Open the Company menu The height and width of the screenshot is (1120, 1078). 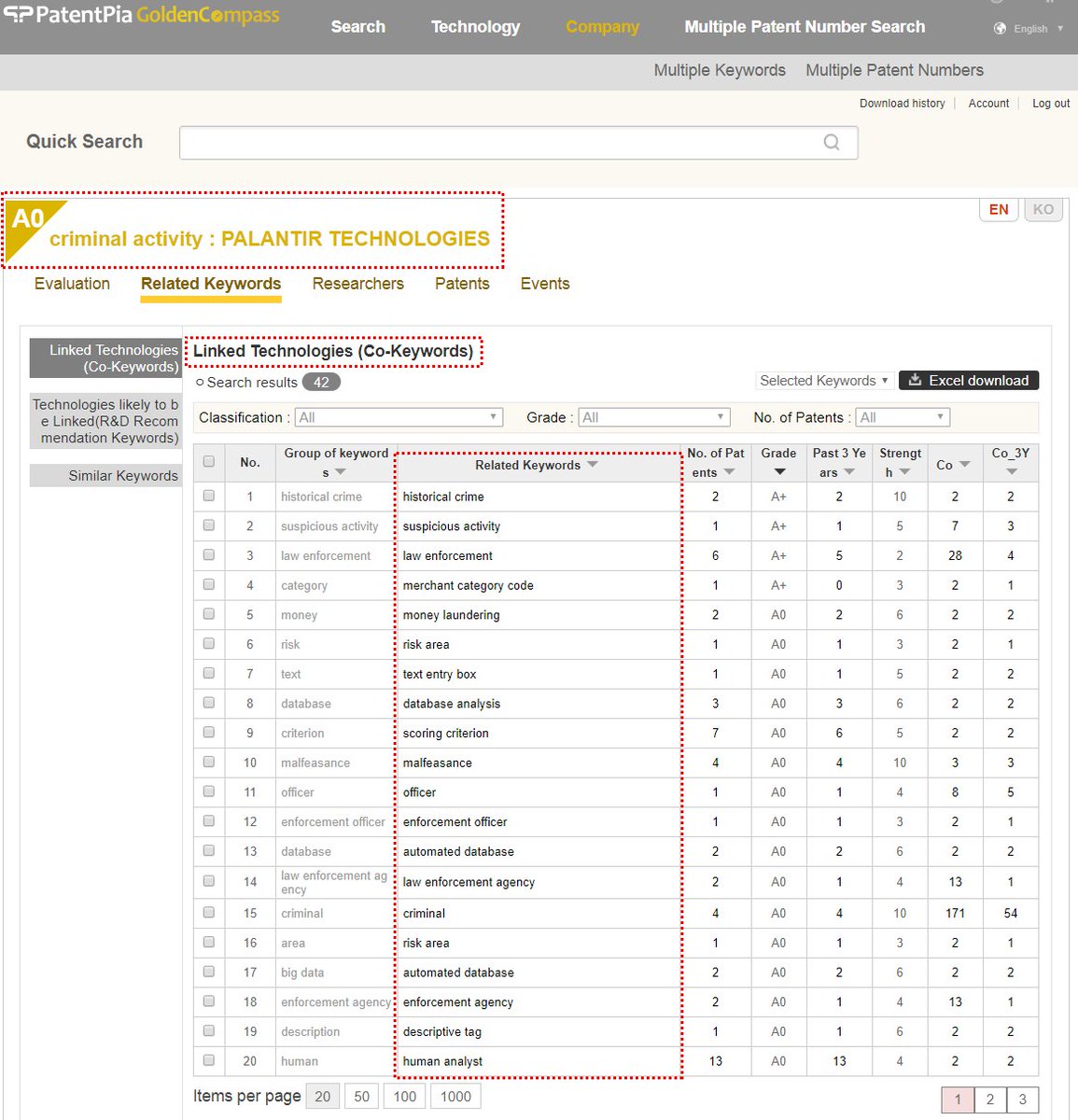[x=602, y=27]
